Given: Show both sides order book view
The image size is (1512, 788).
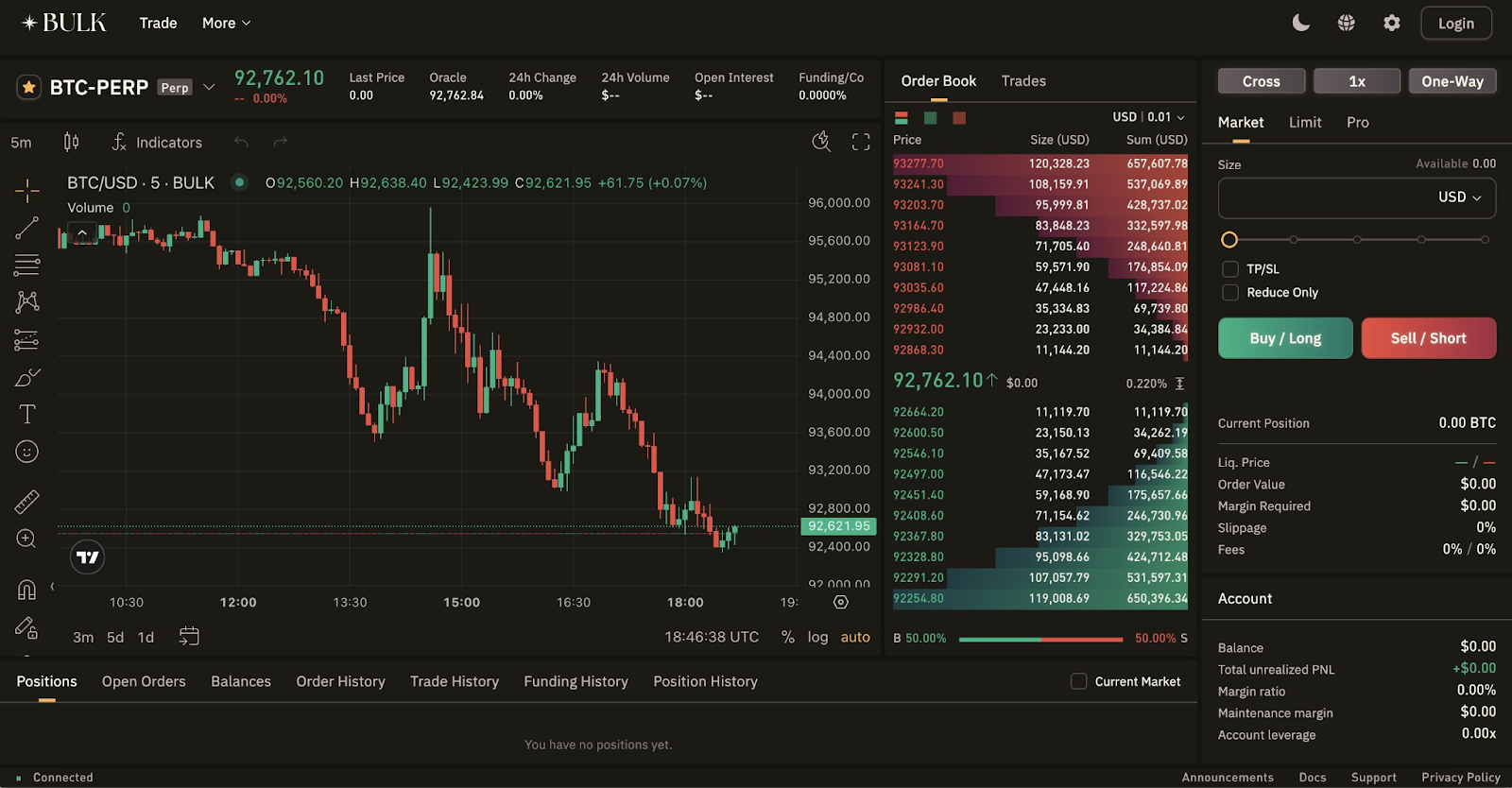Looking at the screenshot, I should click(901, 118).
